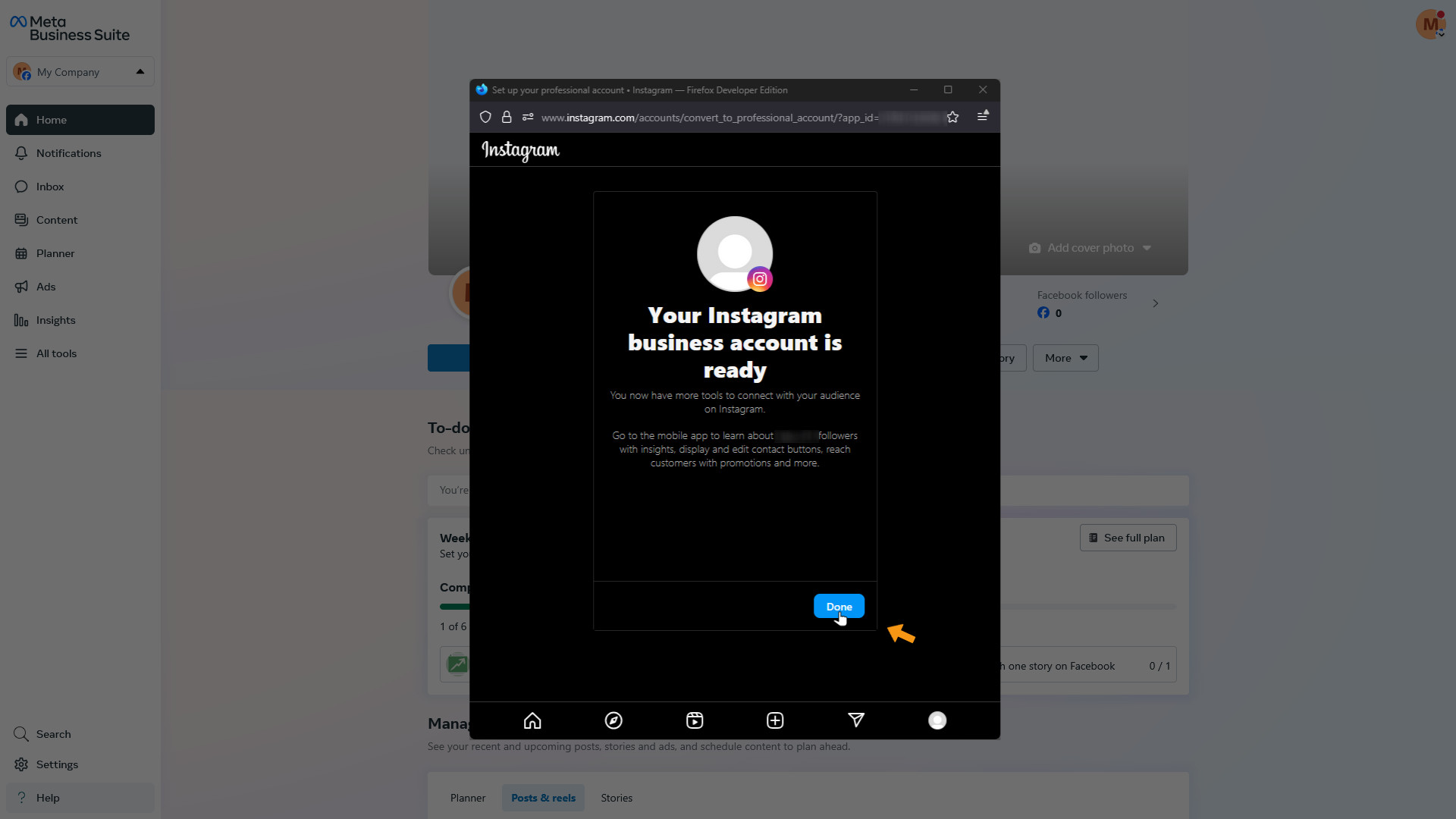1456x819 pixels.
Task: Select the Stories tab
Action: pyautogui.click(x=617, y=798)
